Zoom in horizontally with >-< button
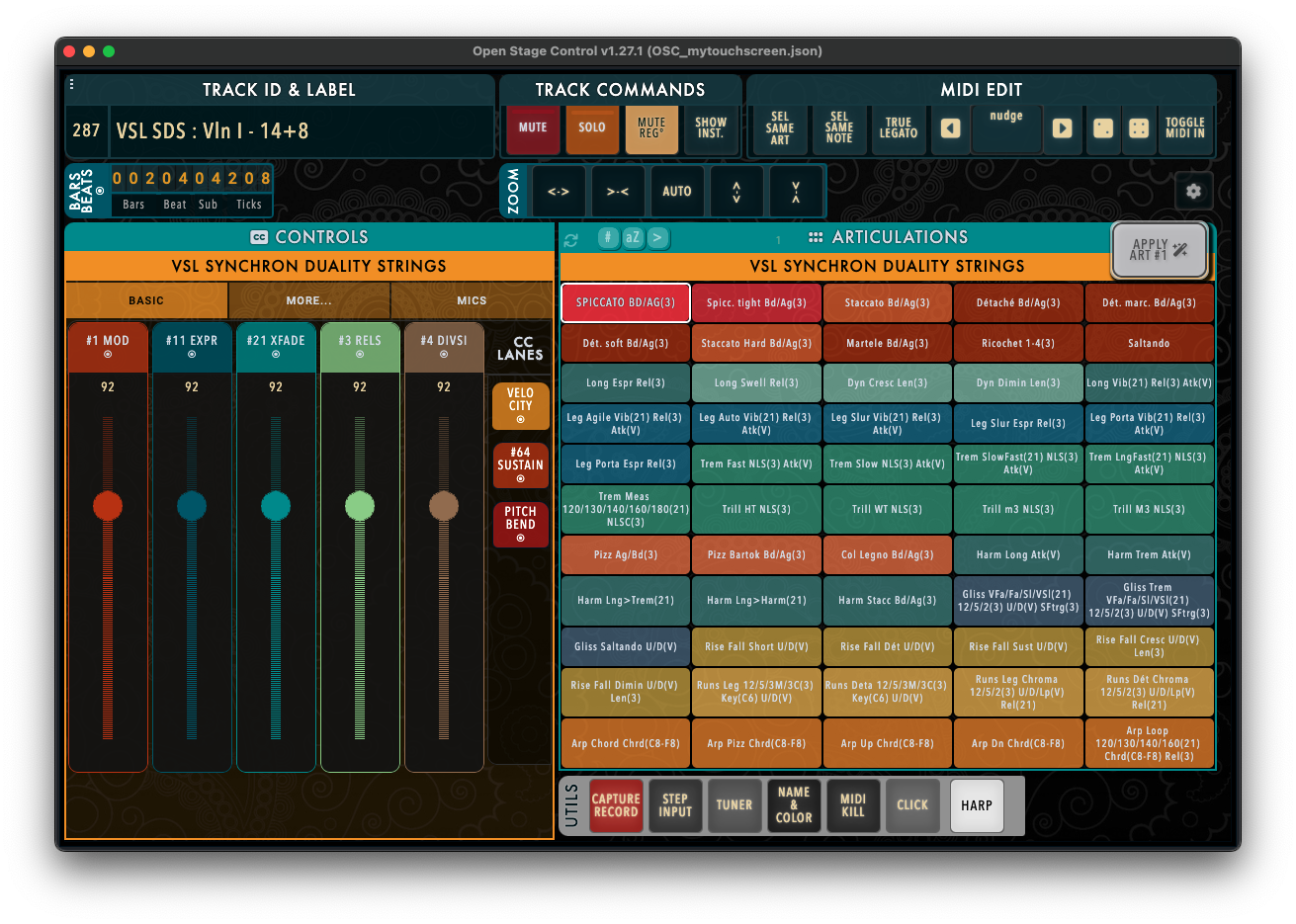Screen dimensions: 1296x924 coord(618,191)
